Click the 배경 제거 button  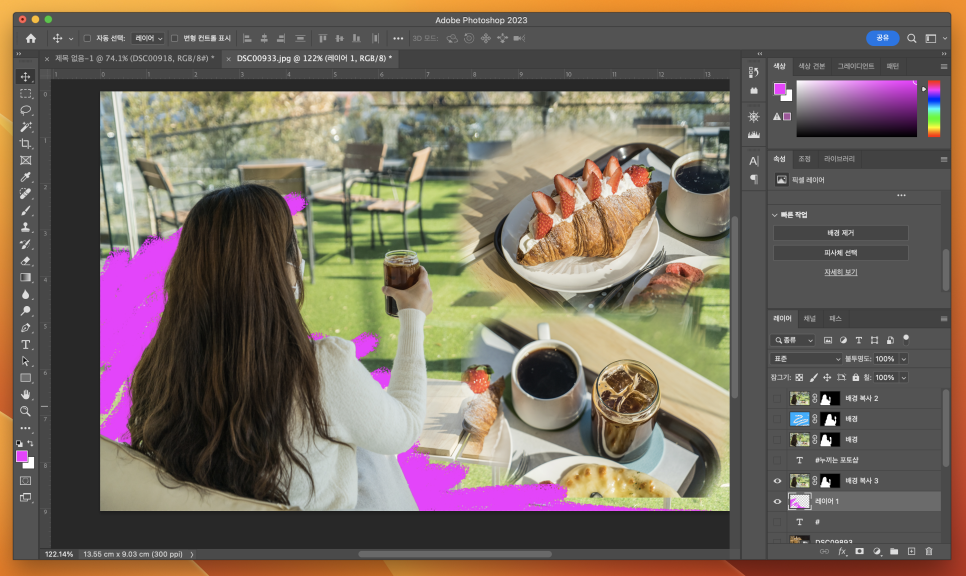pyautogui.click(x=841, y=233)
